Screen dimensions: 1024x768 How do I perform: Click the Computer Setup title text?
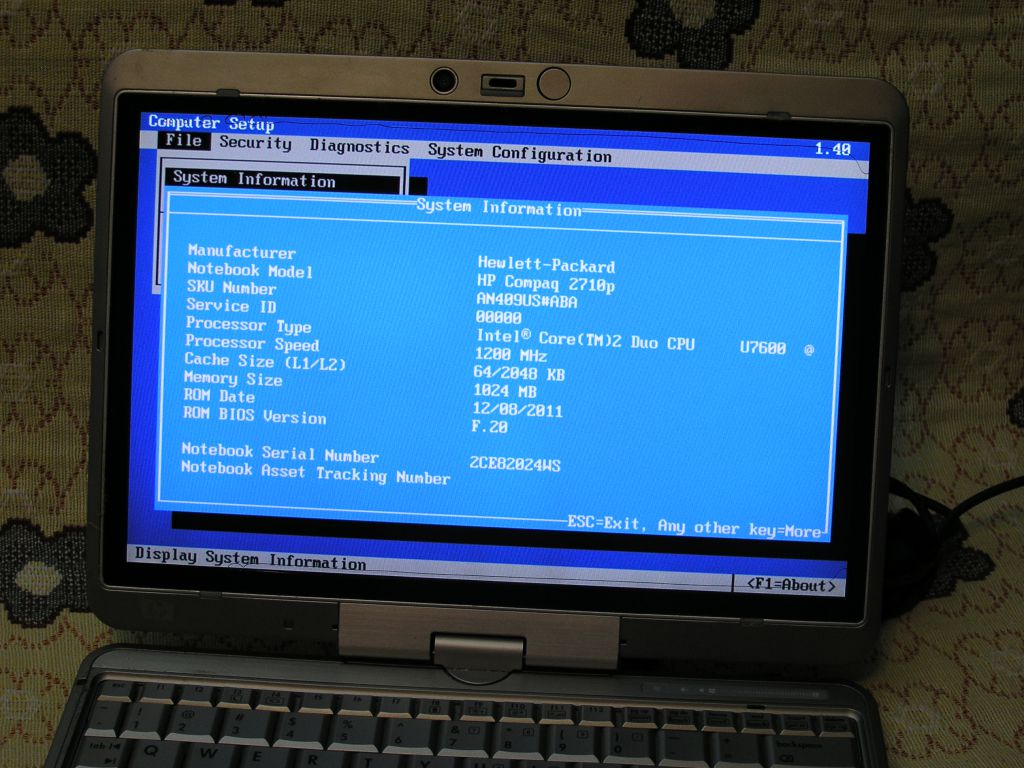pos(211,122)
